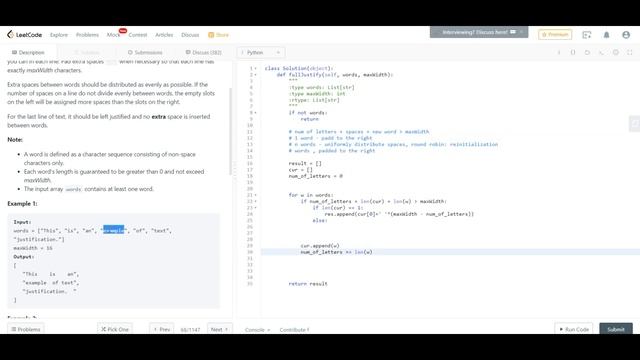
Task: Click the editor braces snippet icon
Action: click(573, 53)
